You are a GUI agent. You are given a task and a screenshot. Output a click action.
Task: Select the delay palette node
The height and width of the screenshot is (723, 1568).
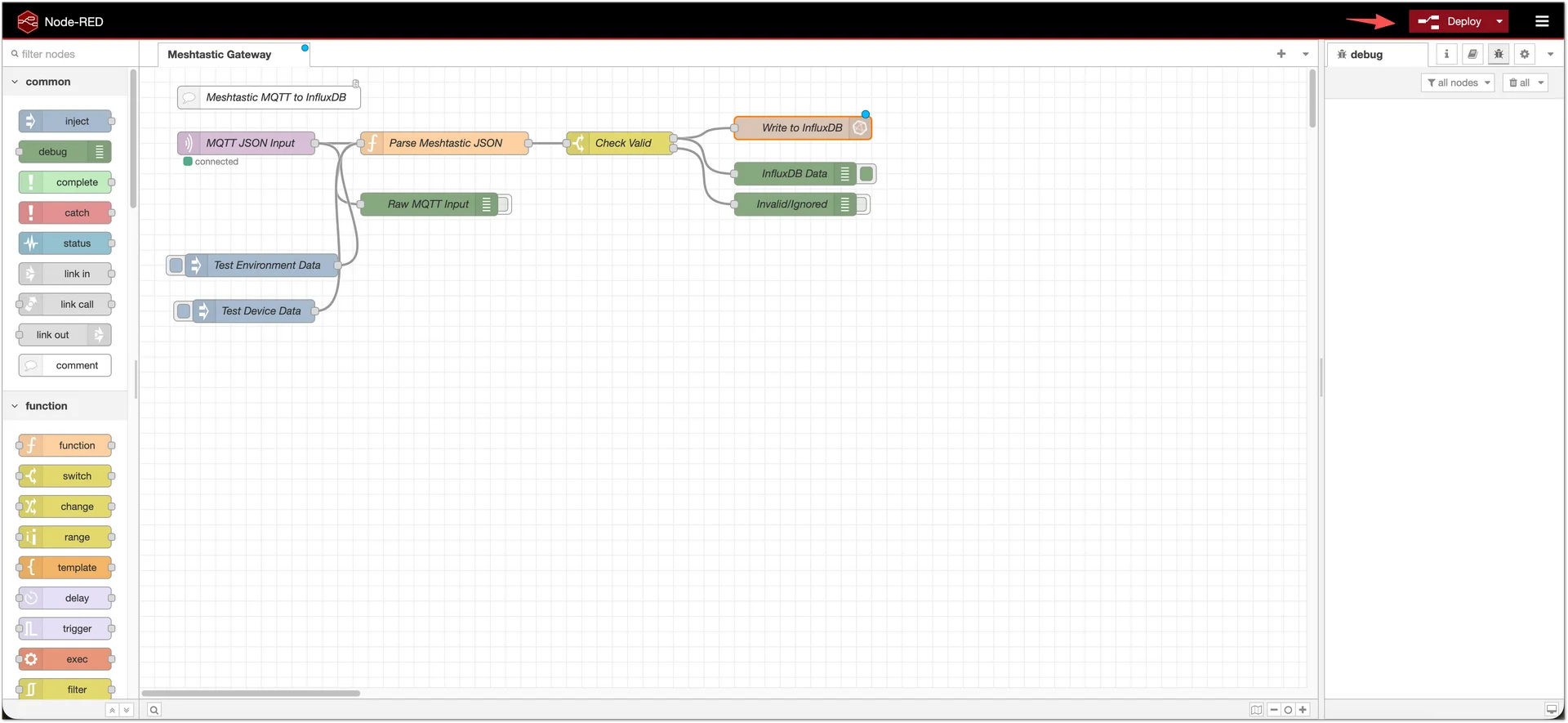(x=65, y=598)
